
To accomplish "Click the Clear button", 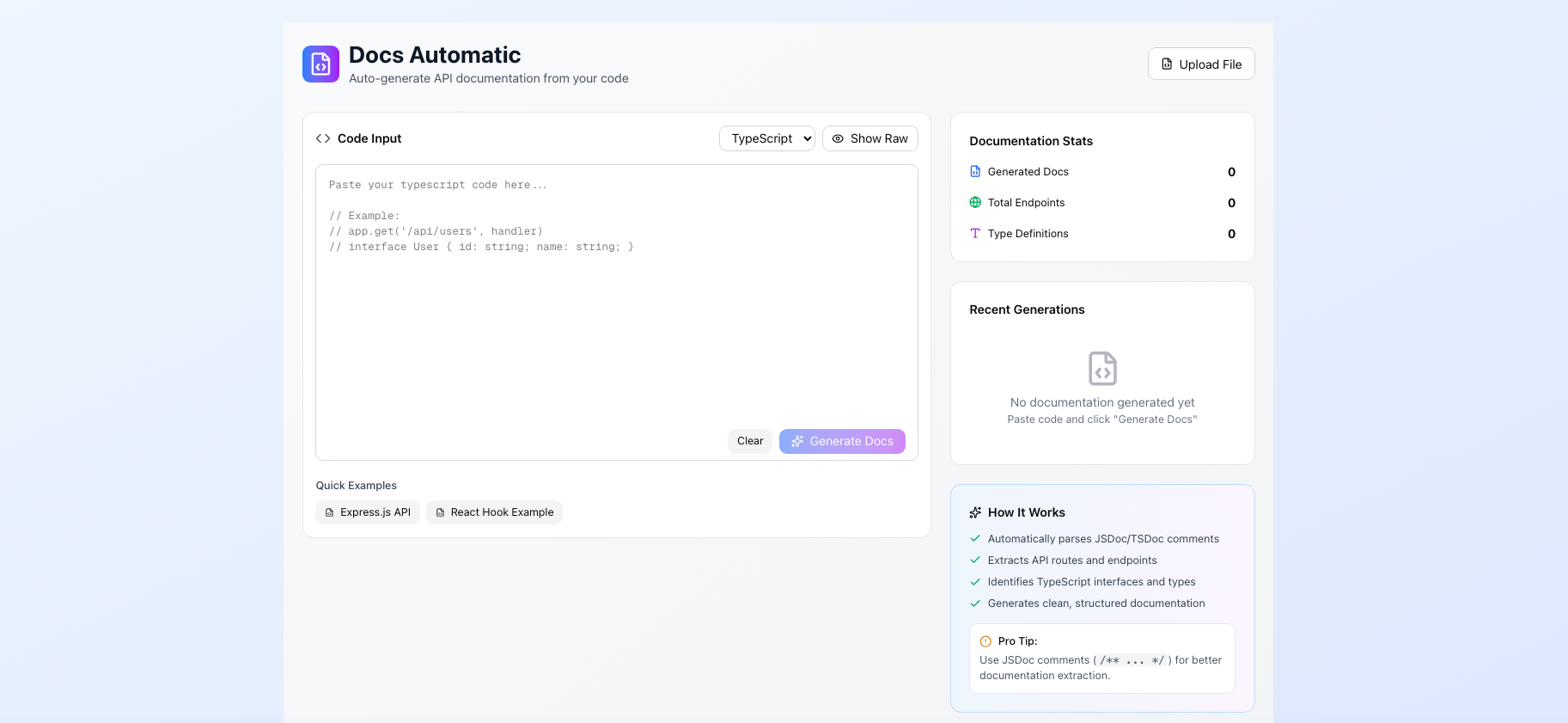I will pyautogui.click(x=750, y=441).
